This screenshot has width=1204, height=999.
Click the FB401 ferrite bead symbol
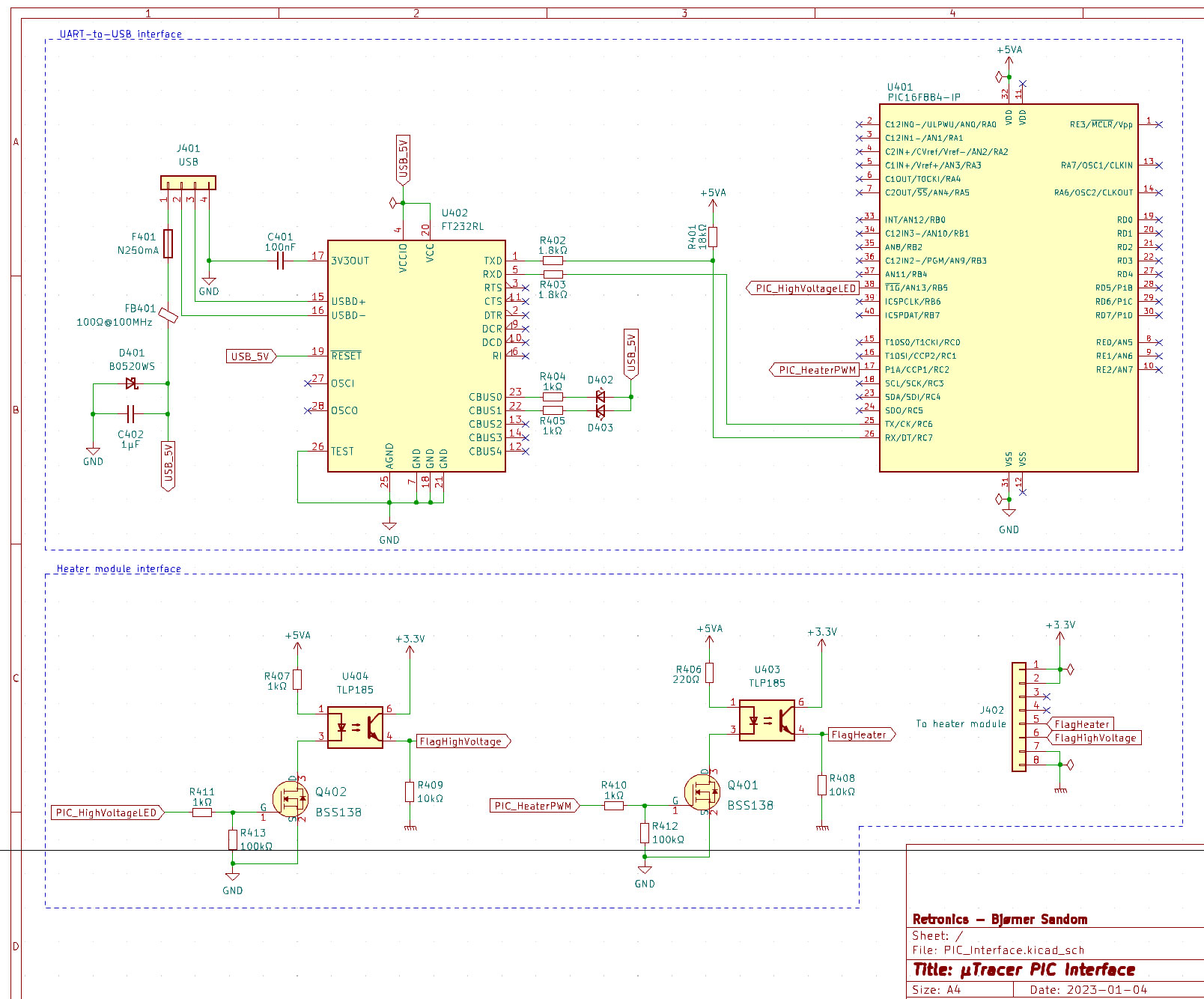(168, 316)
